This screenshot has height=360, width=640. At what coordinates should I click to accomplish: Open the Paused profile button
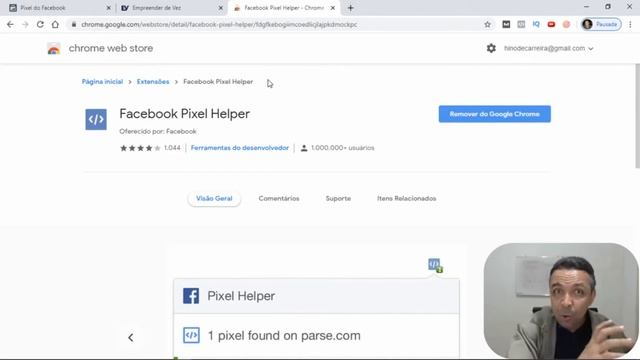pyautogui.click(x=601, y=24)
